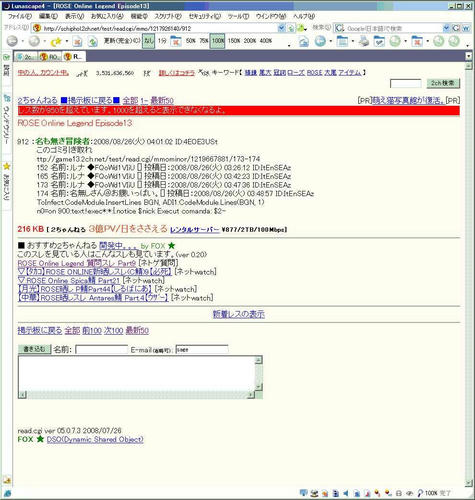Open the DSO(Dynamic Shared Object) link

click(x=95, y=439)
